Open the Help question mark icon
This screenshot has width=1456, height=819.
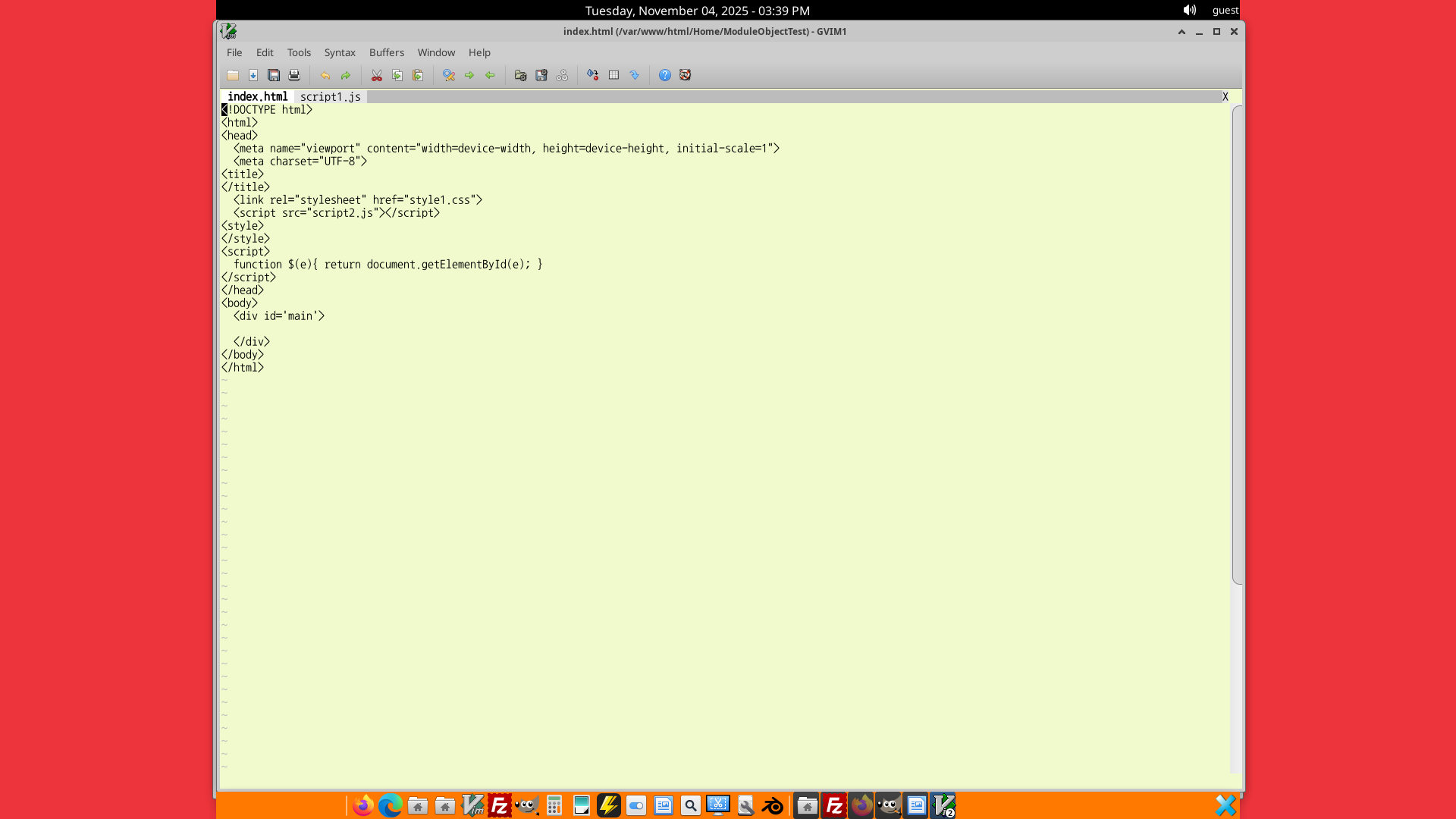[x=665, y=75]
